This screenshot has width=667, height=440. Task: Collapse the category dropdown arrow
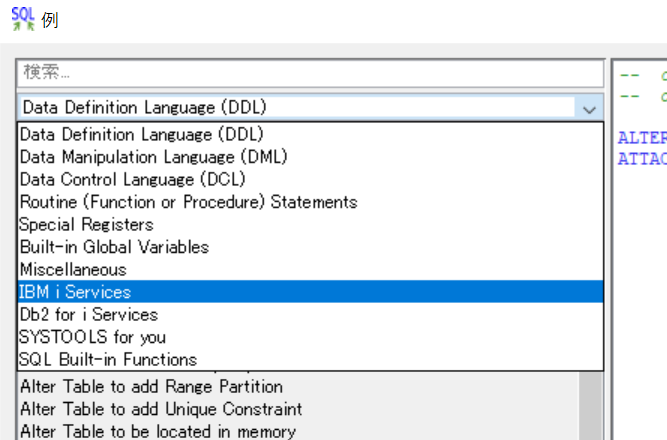pyautogui.click(x=589, y=109)
